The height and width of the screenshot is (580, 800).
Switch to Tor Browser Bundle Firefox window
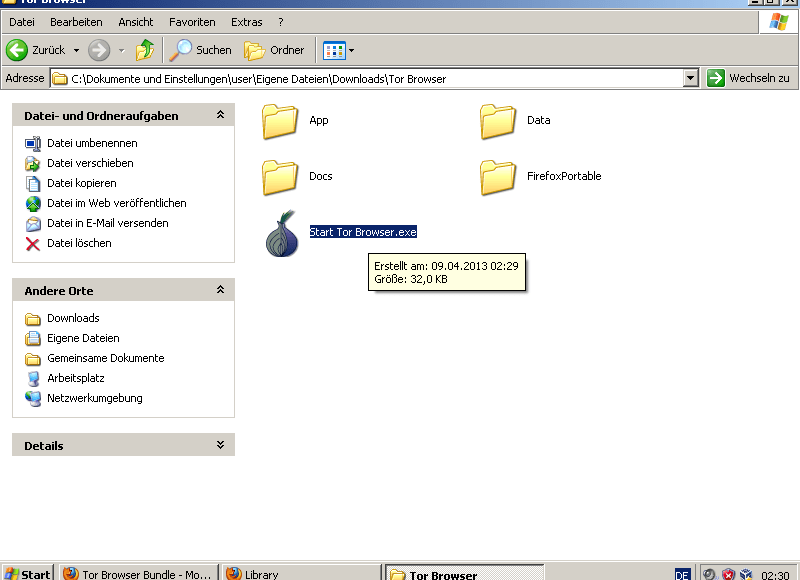(x=139, y=573)
